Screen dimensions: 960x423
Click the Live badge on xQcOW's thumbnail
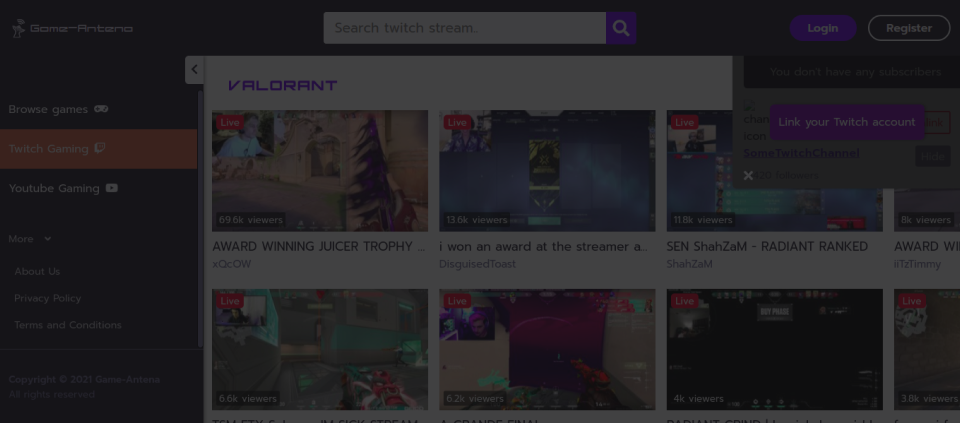(x=230, y=122)
